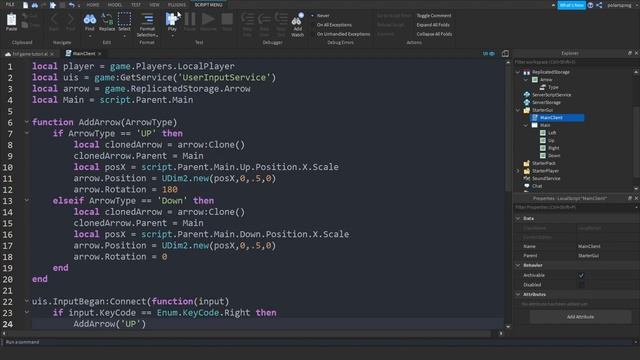The width and height of the screenshot is (640, 360).
Task: Switch to the PLUGINS ribbon tab
Action: [177, 5]
